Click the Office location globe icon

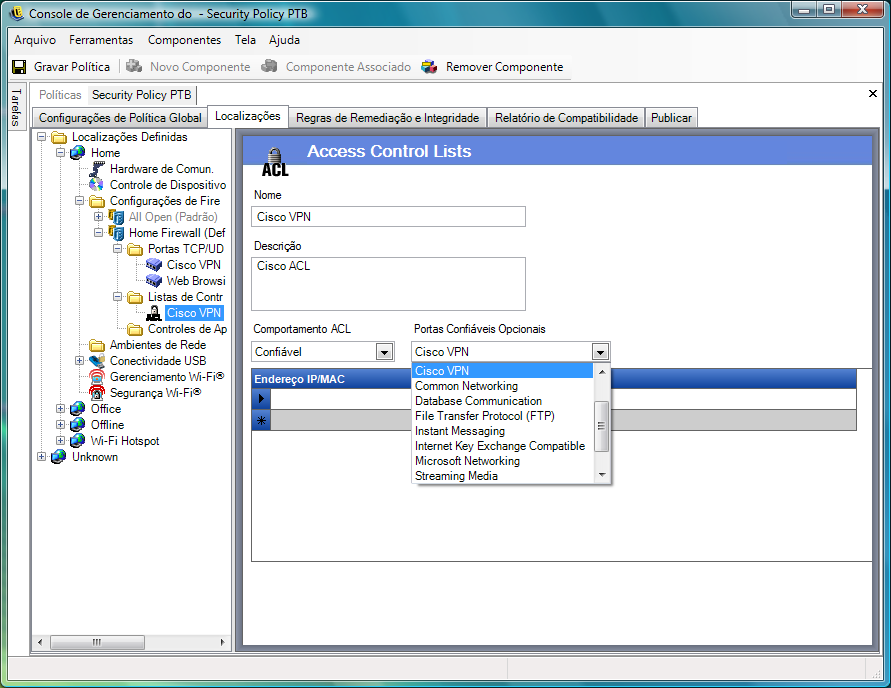click(78, 408)
